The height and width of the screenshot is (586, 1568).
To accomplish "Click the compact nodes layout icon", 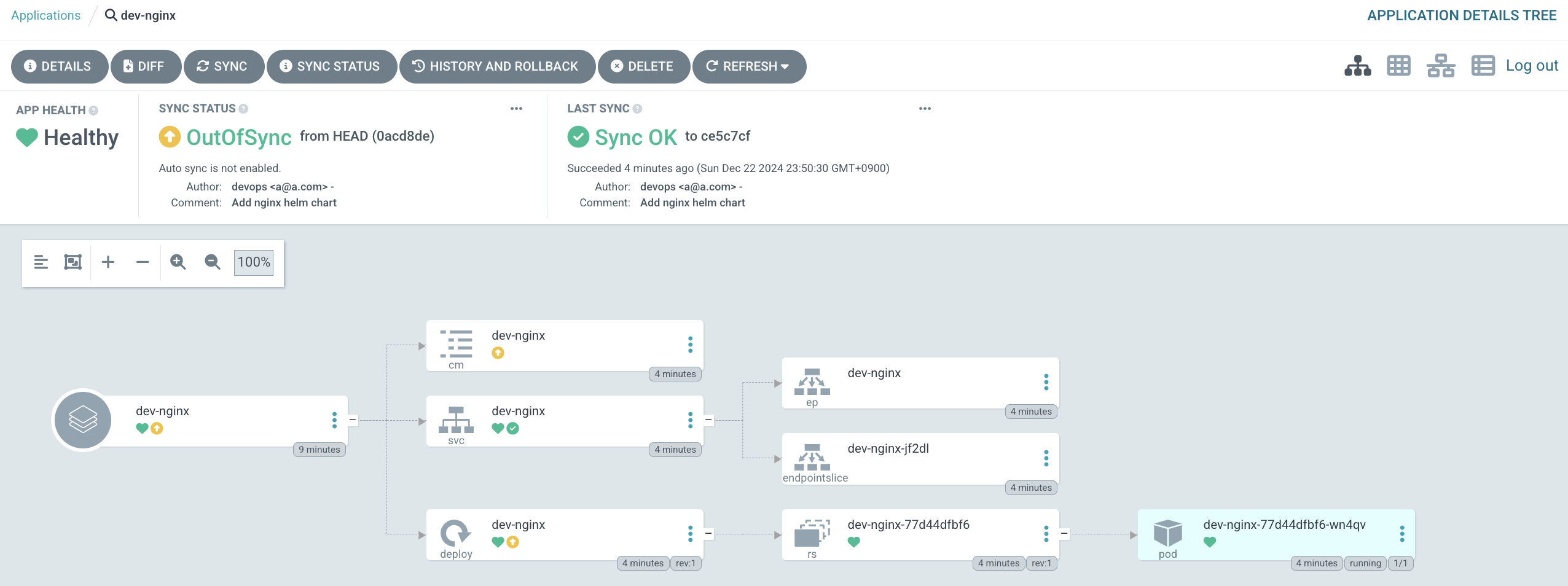I will tap(41, 262).
